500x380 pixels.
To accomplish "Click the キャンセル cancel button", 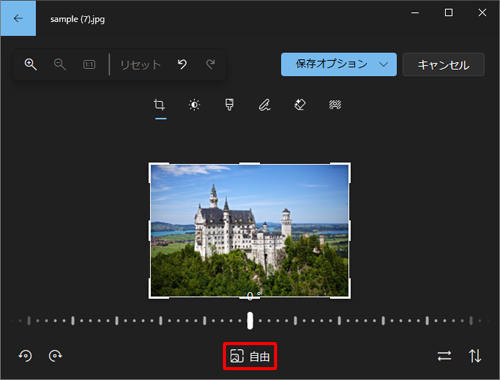I will (x=443, y=64).
